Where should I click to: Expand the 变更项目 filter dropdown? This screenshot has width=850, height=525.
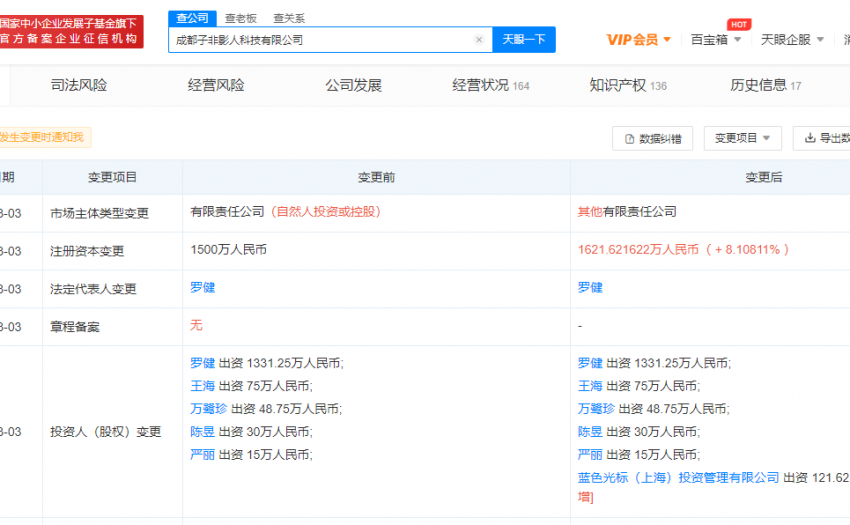(x=742, y=138)
